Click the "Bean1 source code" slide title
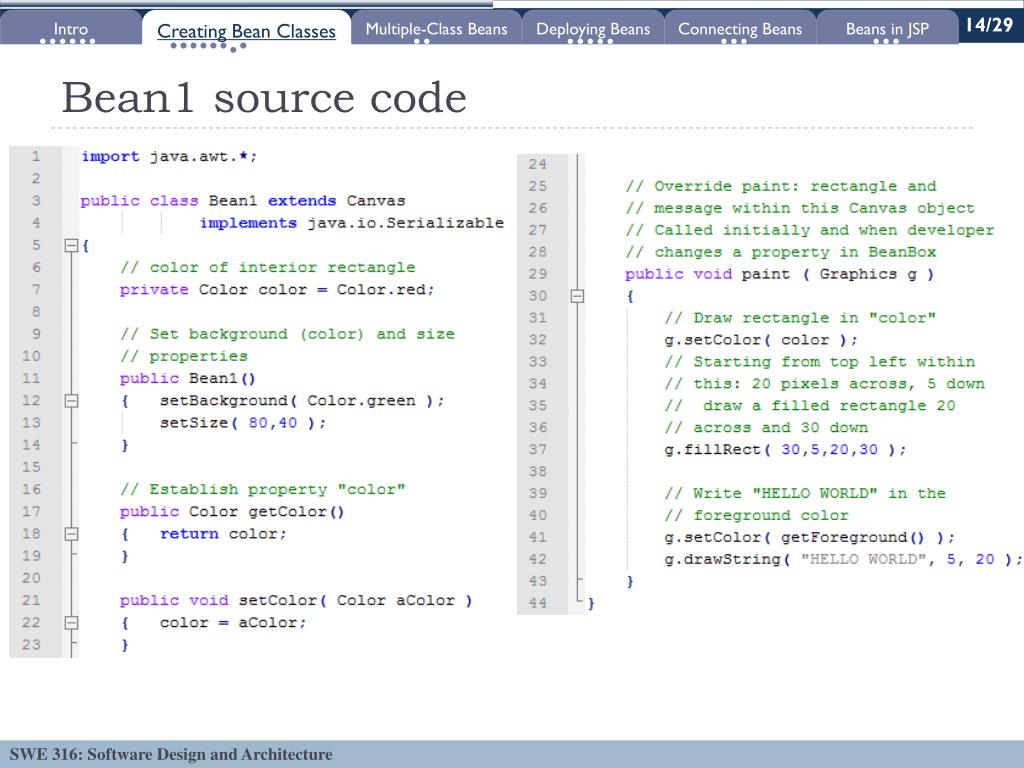Screen dimensions: 1024x768 264,98
